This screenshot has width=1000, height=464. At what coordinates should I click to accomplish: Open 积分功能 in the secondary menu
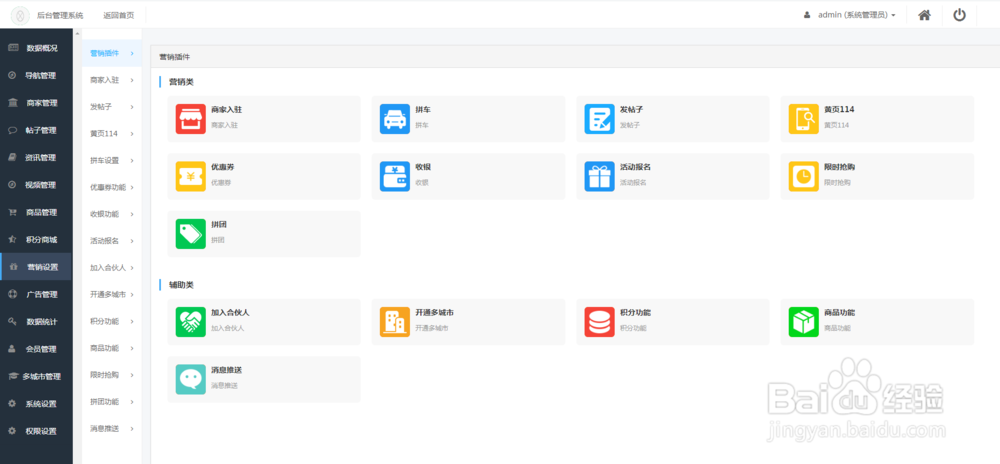click(112, 321)
